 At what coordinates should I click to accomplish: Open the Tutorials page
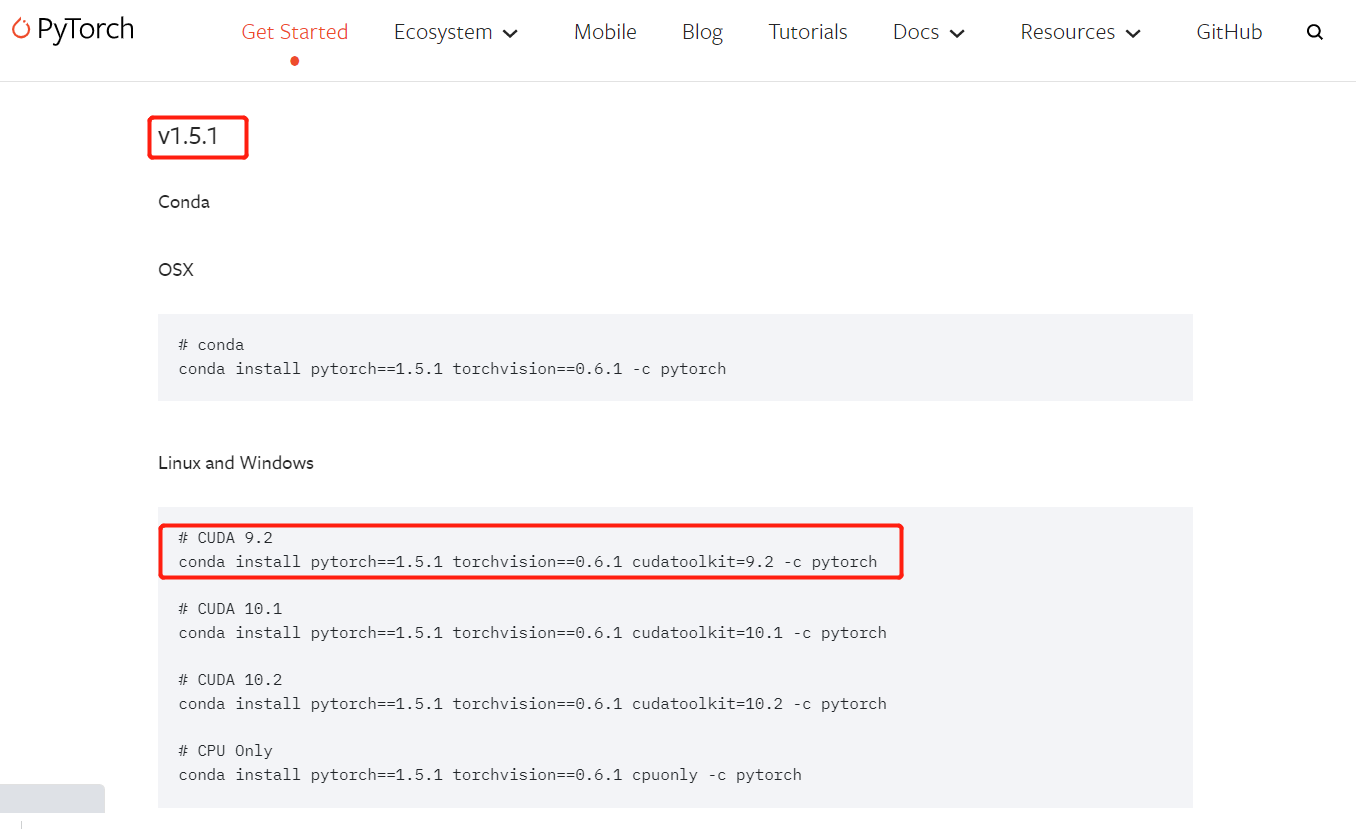[x=808, y=32]
